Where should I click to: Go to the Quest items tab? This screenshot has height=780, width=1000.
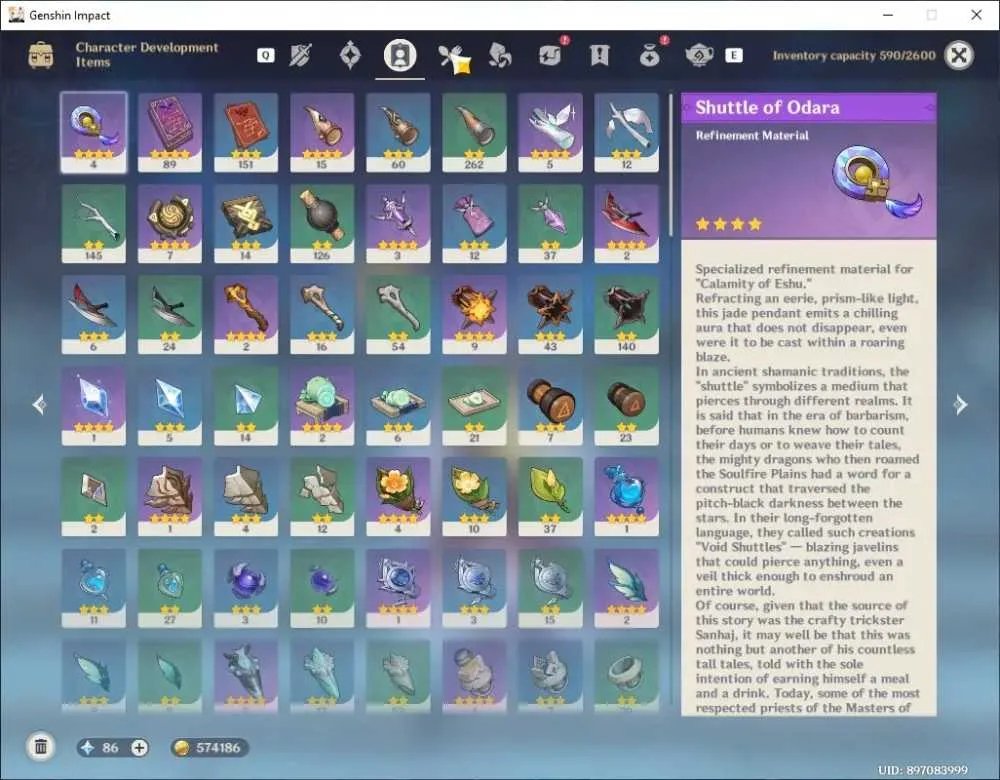click(599, 55)
